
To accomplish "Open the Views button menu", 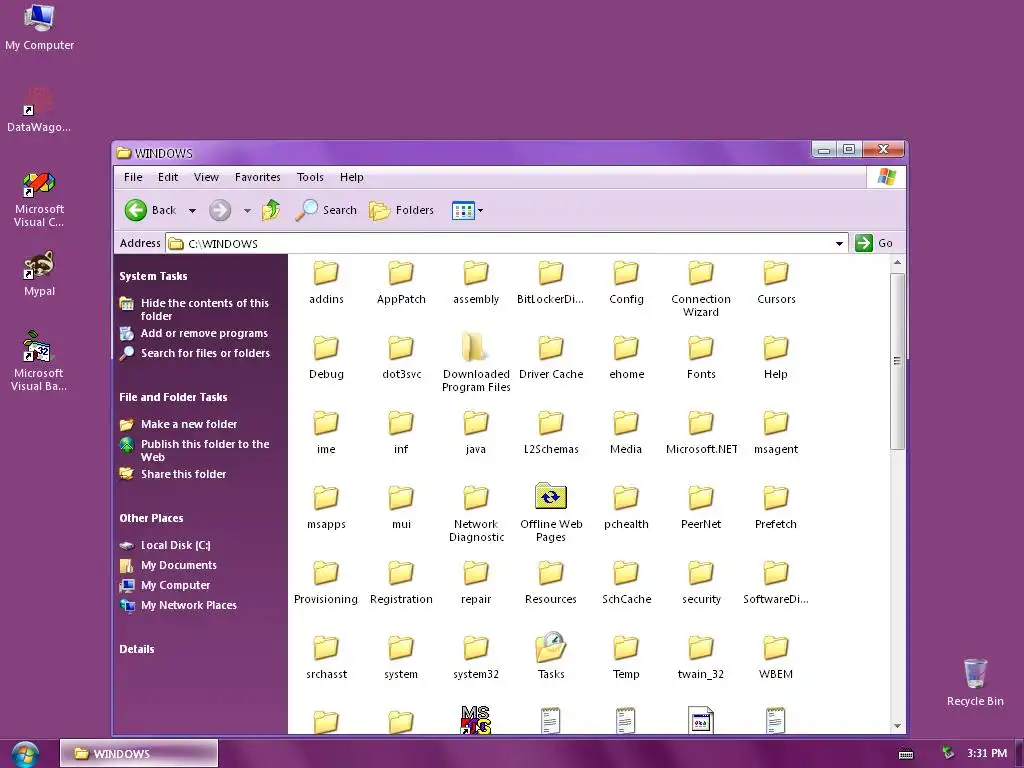I will point(468,210).
